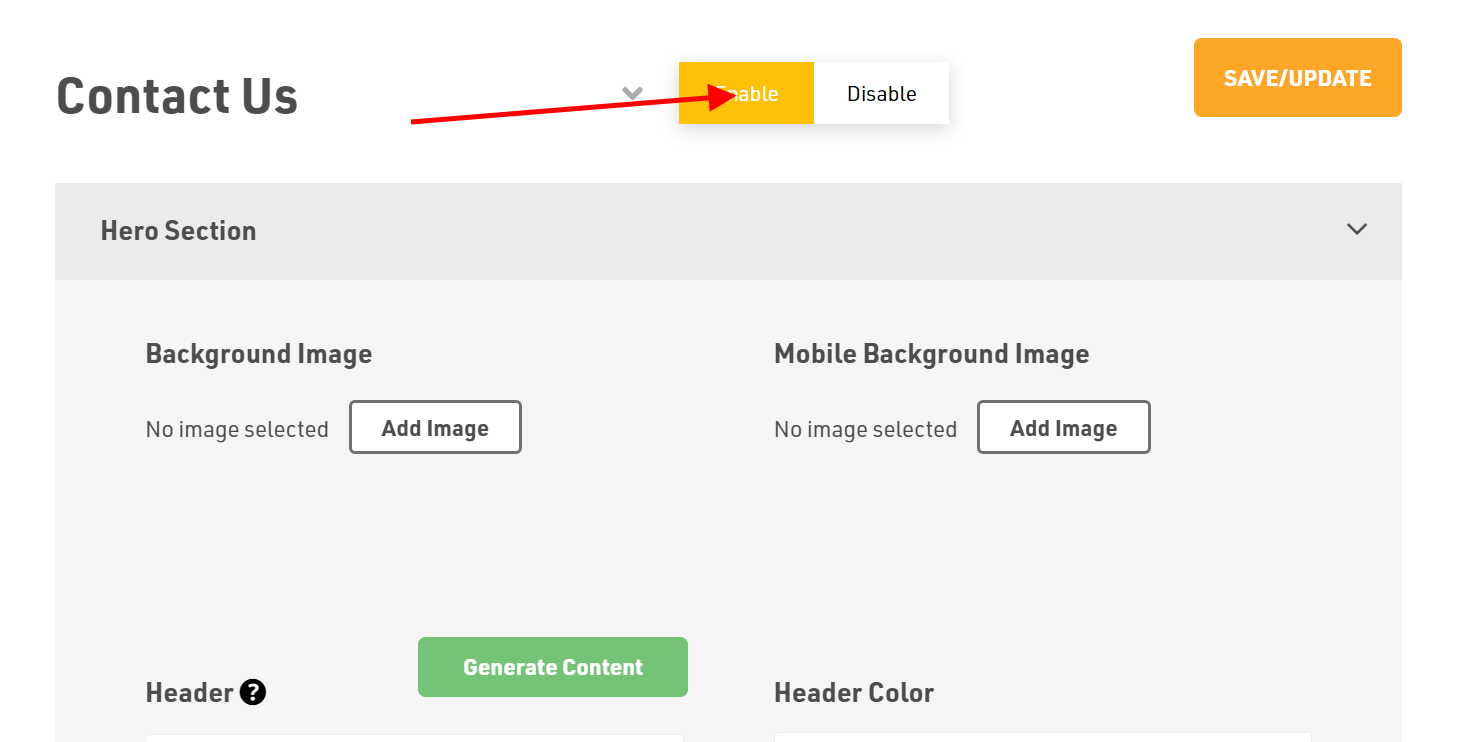Image resolution: width=1462 pixels, height=742 pixels.
Task: Click the green Generate Content button
Action: [x=553, y=667]
